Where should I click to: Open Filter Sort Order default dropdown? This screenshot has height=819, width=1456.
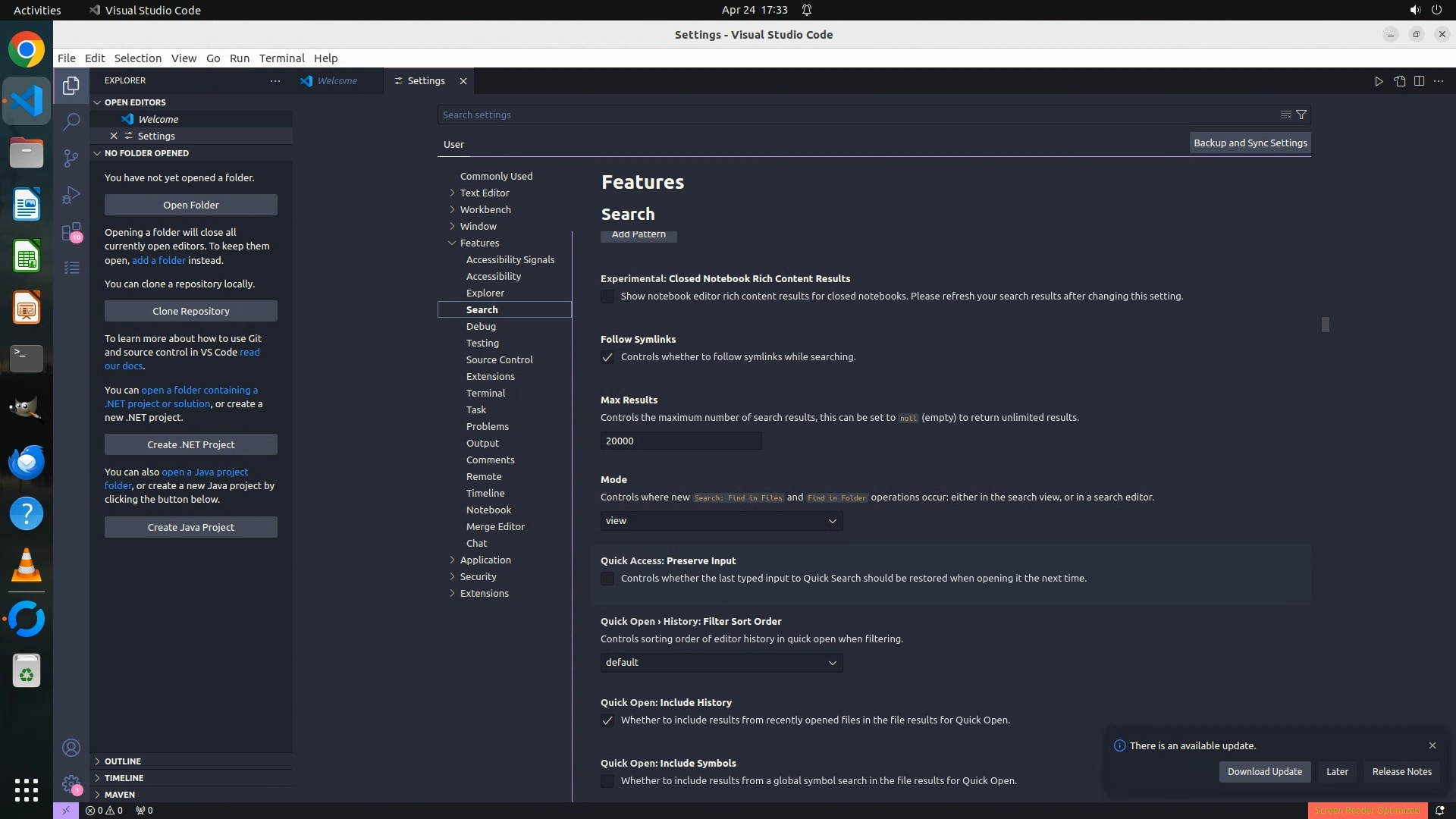[x=721, y=663]
